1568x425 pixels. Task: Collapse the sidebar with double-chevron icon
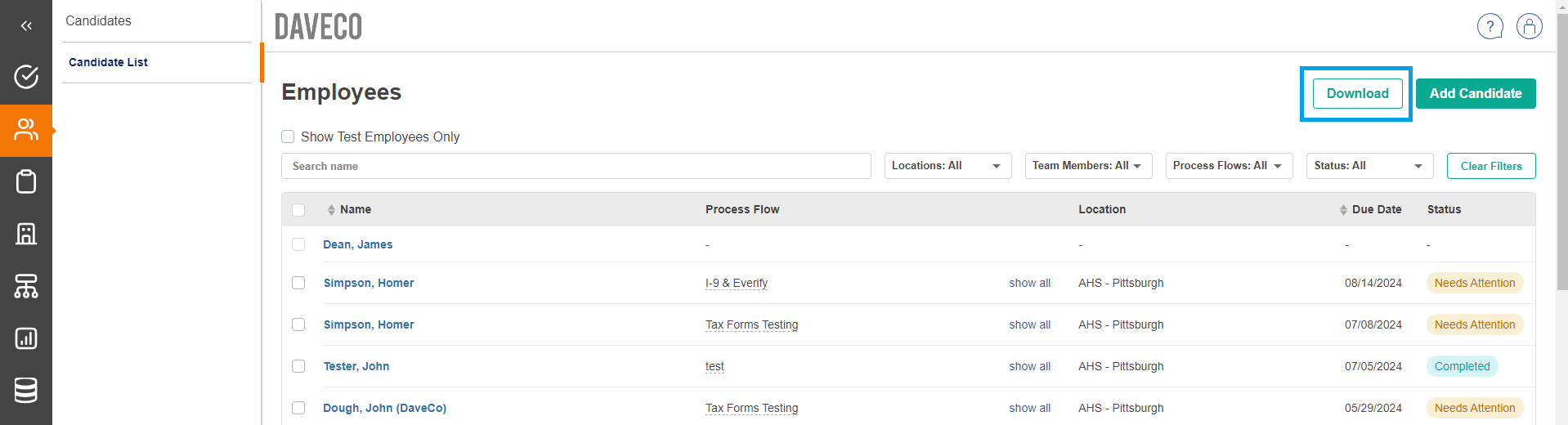26,26
